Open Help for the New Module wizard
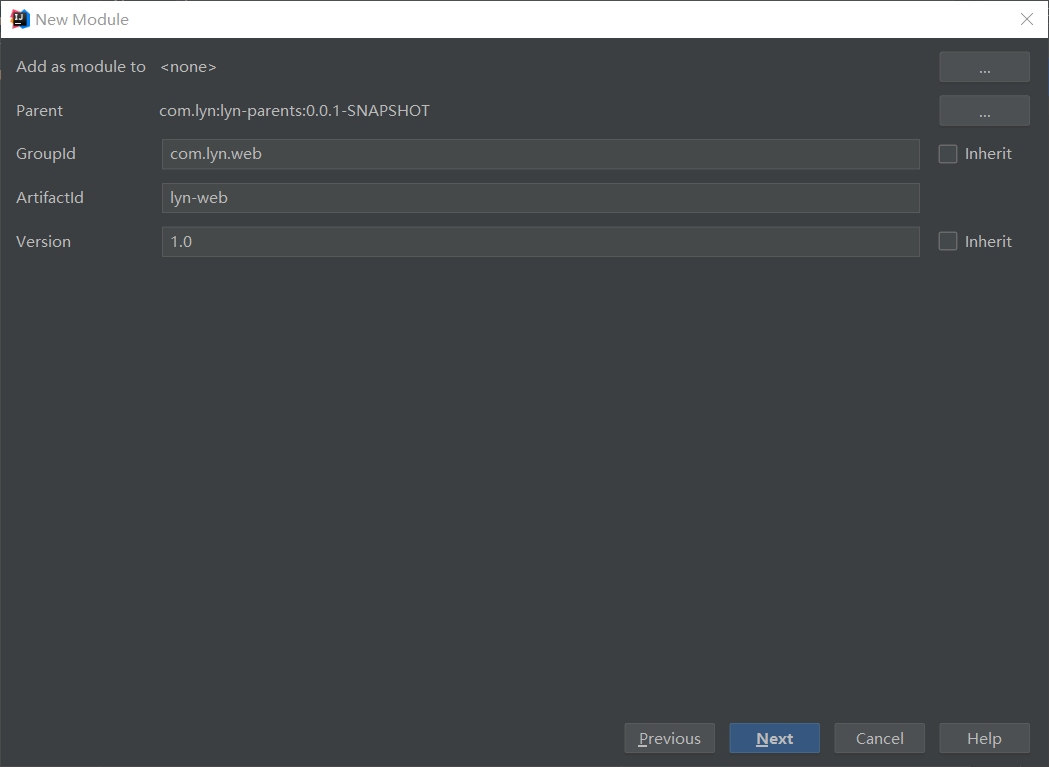1049x767 pixels. click(x=984, y=738)
